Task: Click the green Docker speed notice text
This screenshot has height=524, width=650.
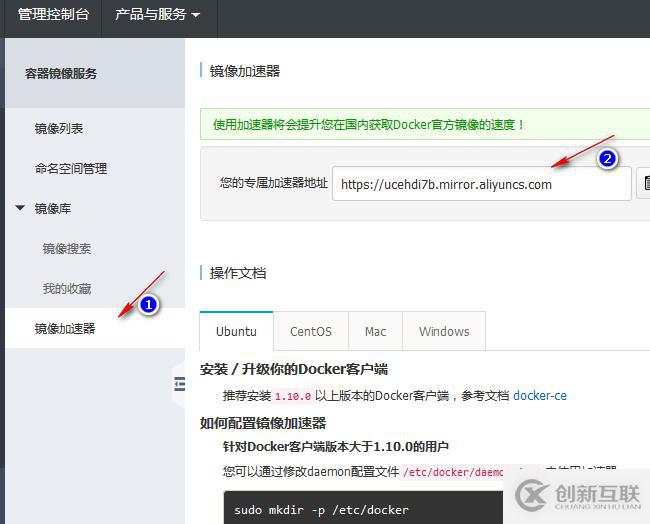Action: (369, 124)
